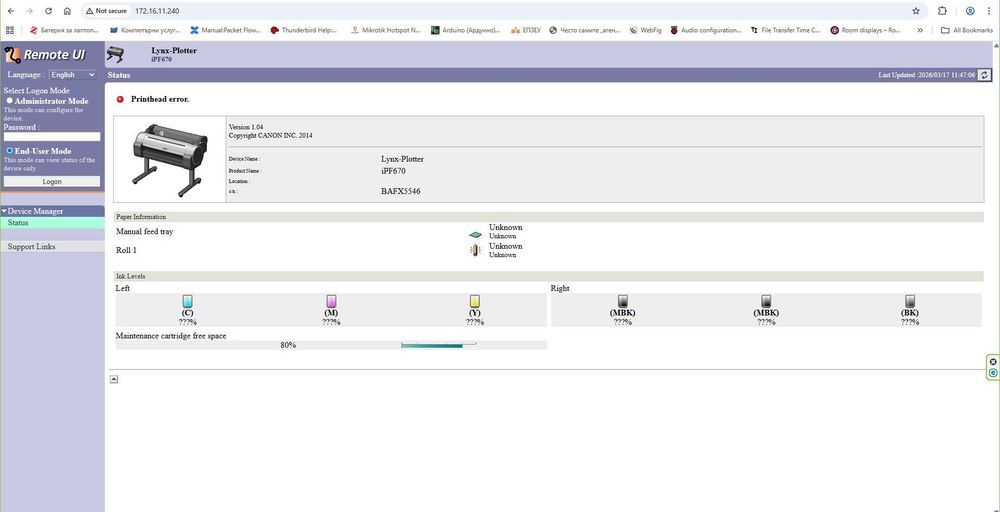Click the Yellow (Y) ink cartridge icon

pyautogui.click(x=474, y=302)
